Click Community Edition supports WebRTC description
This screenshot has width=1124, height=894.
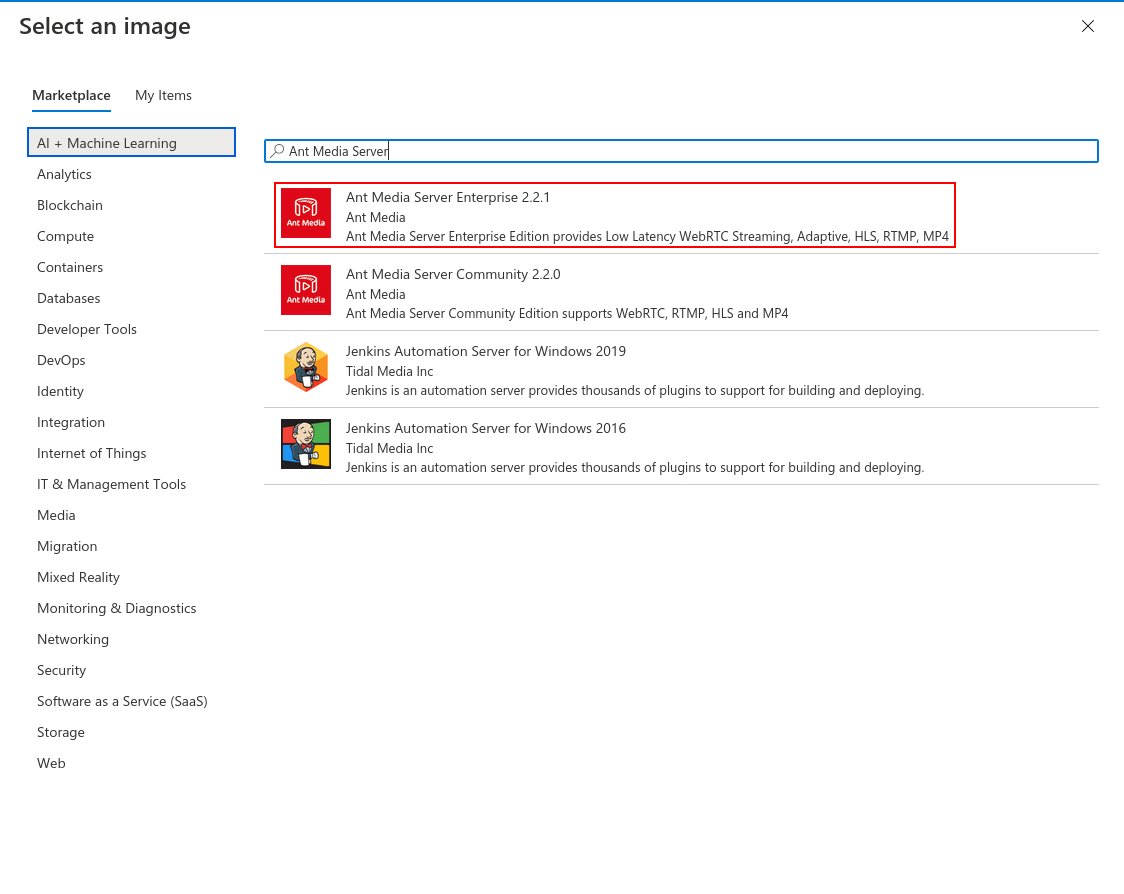pos(567,313)
